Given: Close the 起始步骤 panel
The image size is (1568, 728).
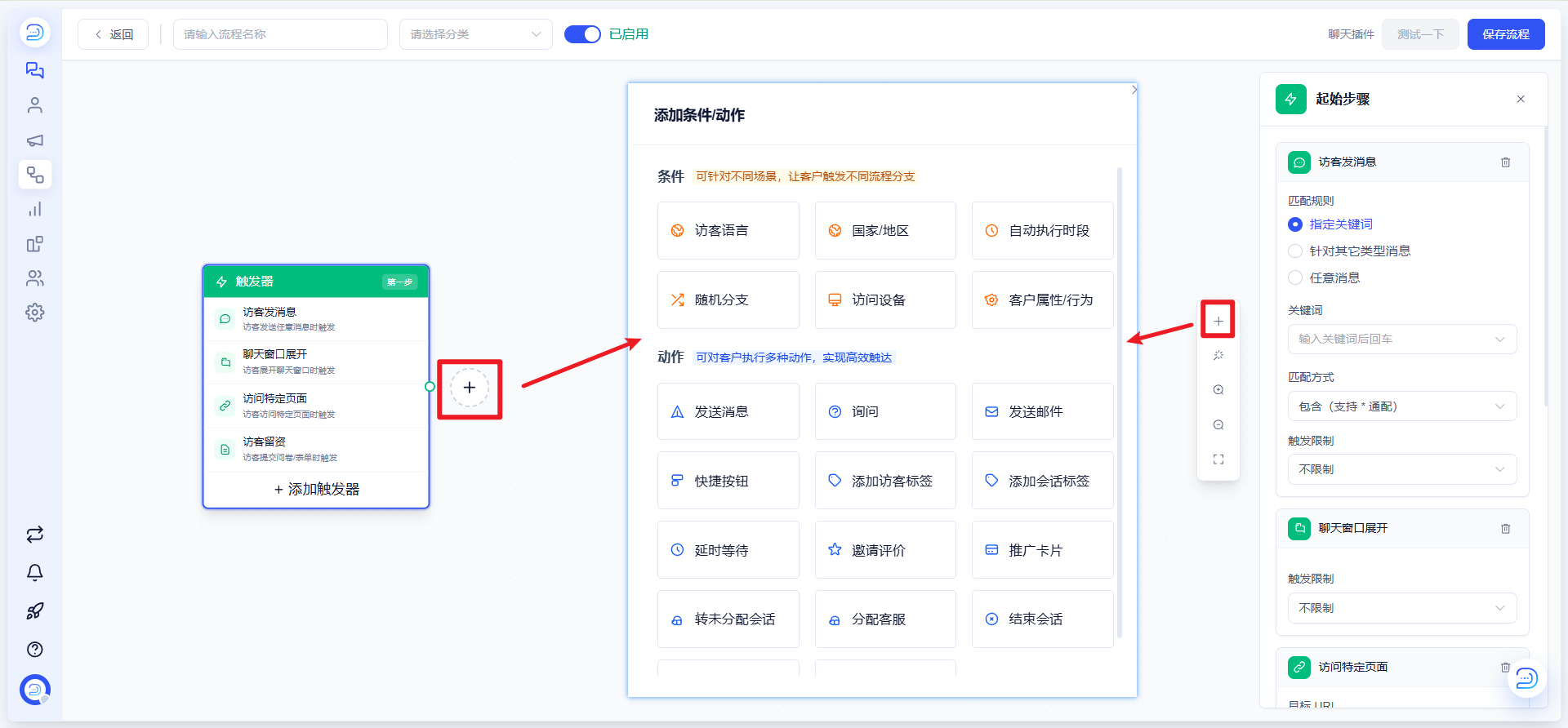Looking at the screenshot, I should [1521, 100].
